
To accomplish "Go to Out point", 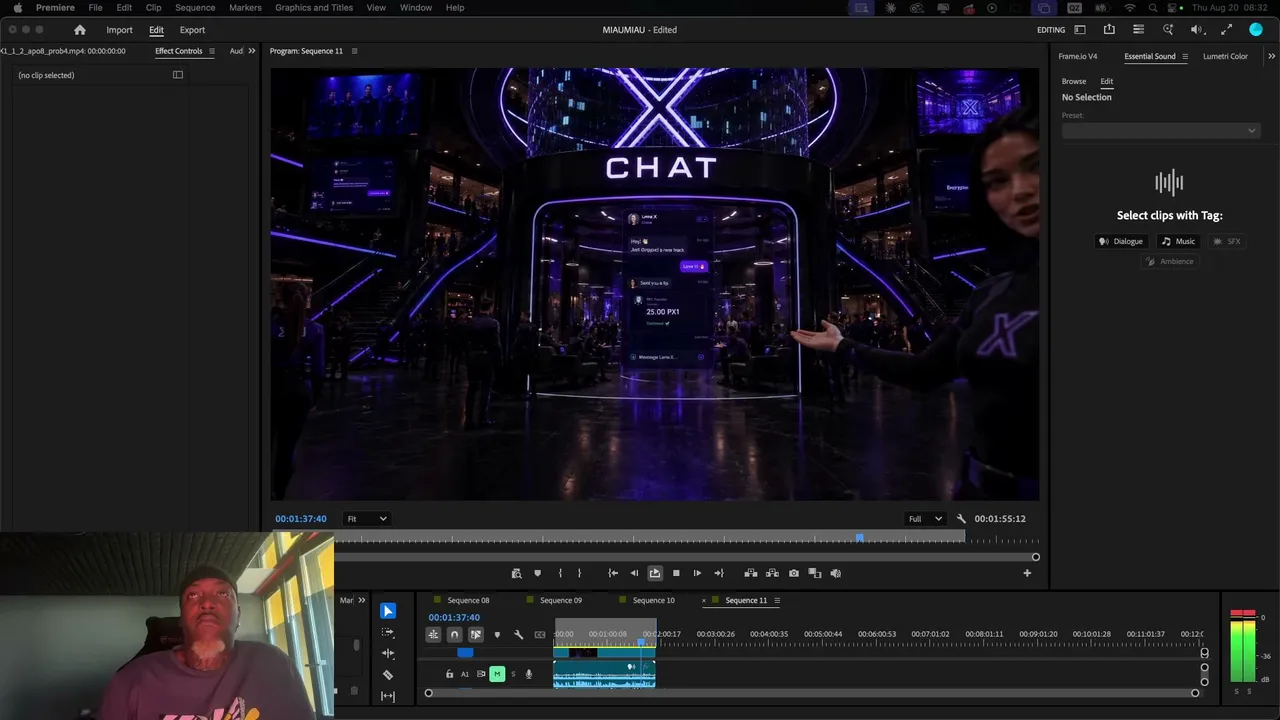I will click(x=718, y=573).
